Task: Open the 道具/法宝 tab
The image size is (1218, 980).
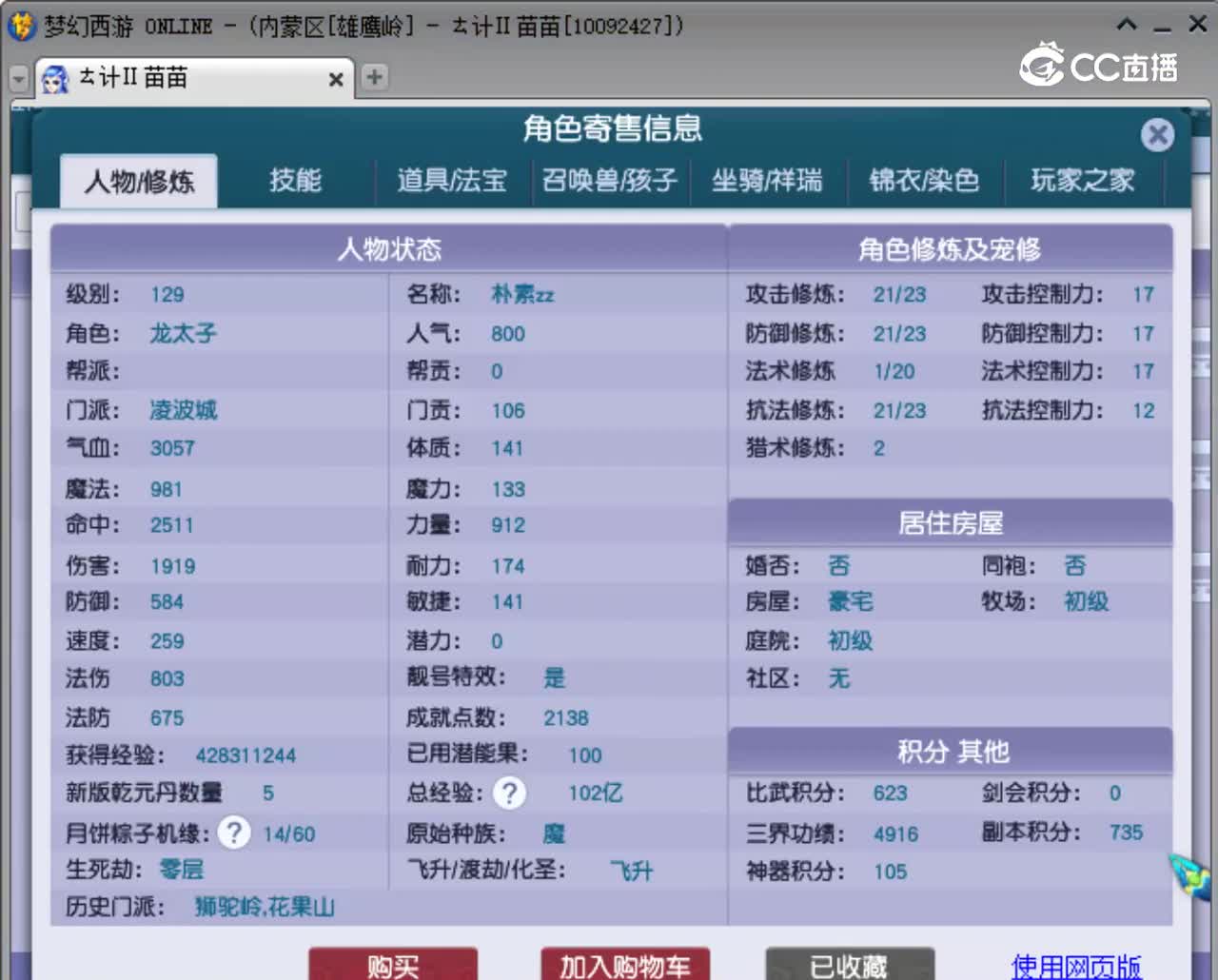Action: [452, 180]
